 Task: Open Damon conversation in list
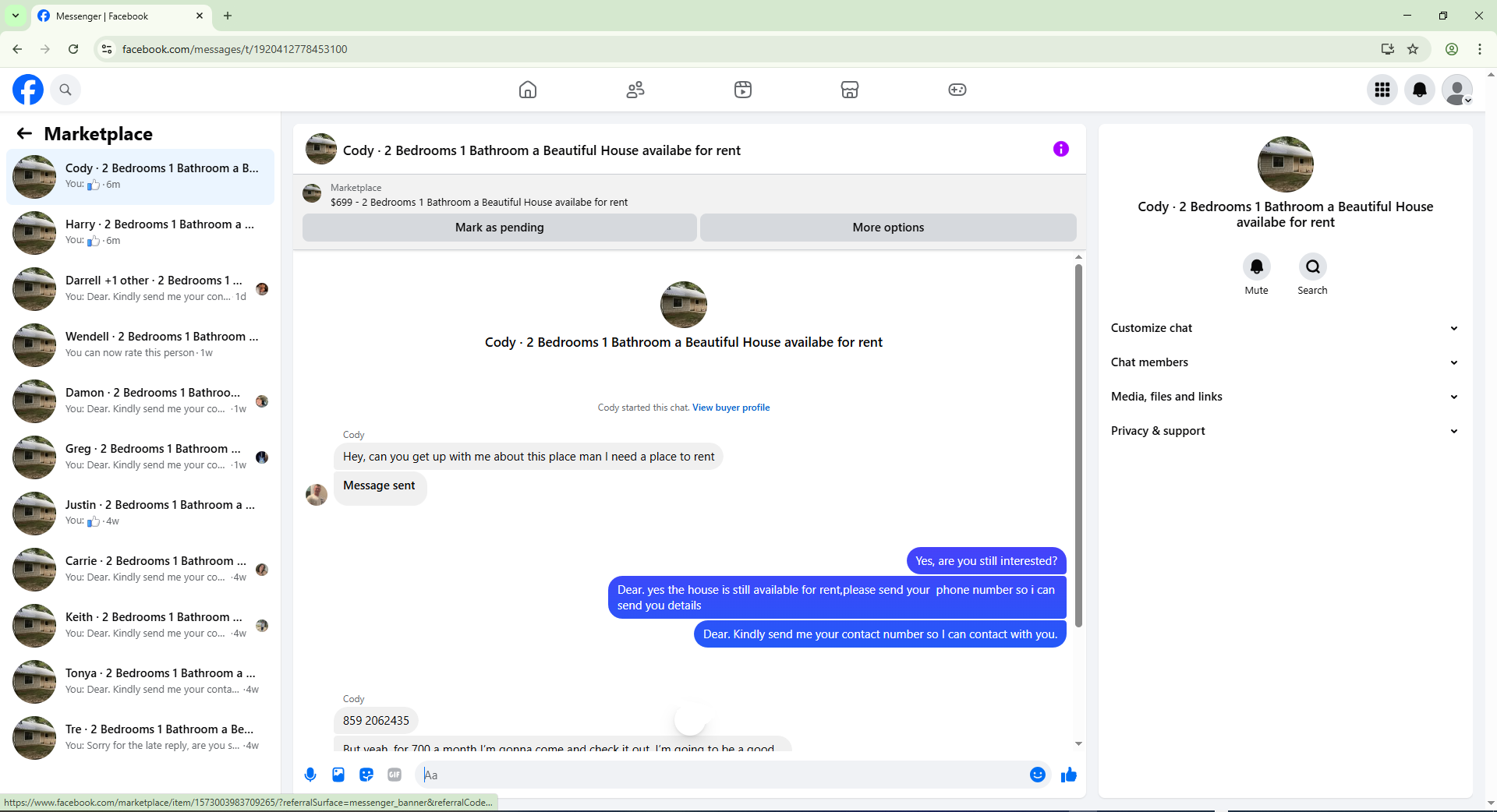click(140, 401)
